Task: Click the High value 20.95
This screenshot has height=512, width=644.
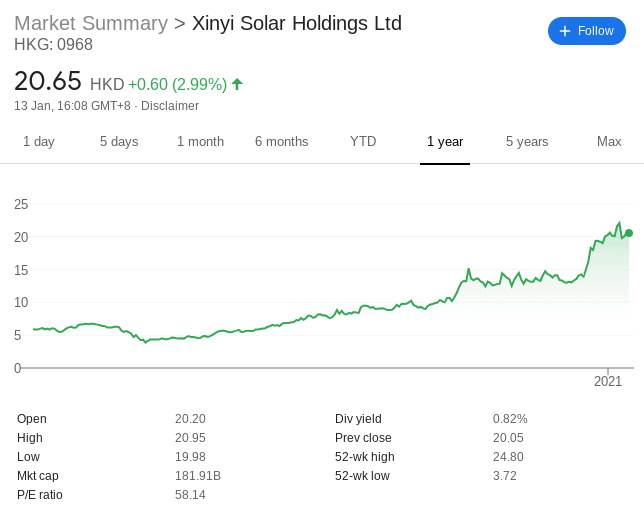Action: 190,438
